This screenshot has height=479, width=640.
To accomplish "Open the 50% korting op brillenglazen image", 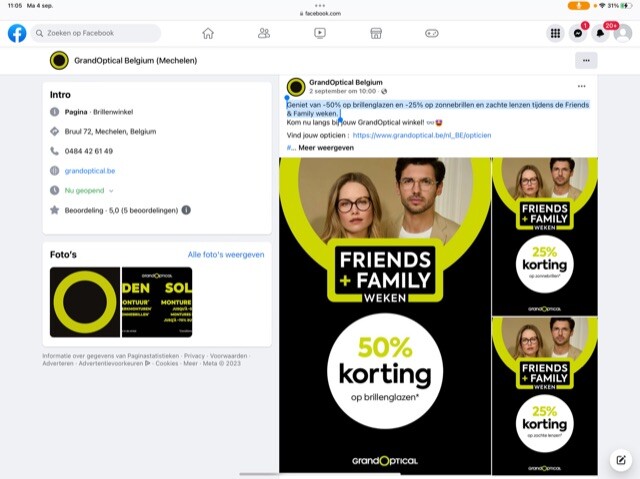I will click(383, 314).
